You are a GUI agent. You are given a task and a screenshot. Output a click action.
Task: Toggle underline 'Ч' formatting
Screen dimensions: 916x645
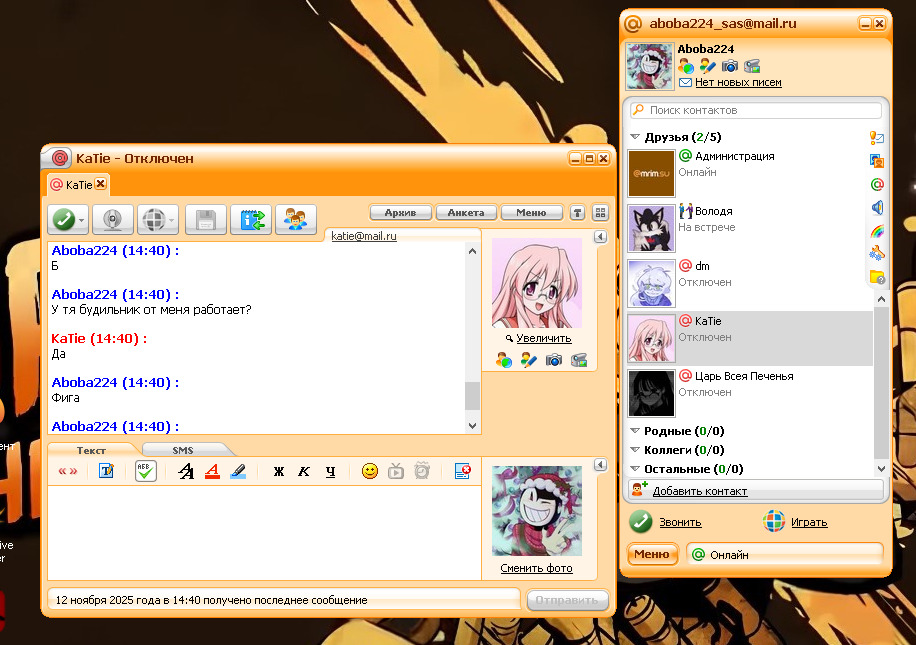pos(331,471)
